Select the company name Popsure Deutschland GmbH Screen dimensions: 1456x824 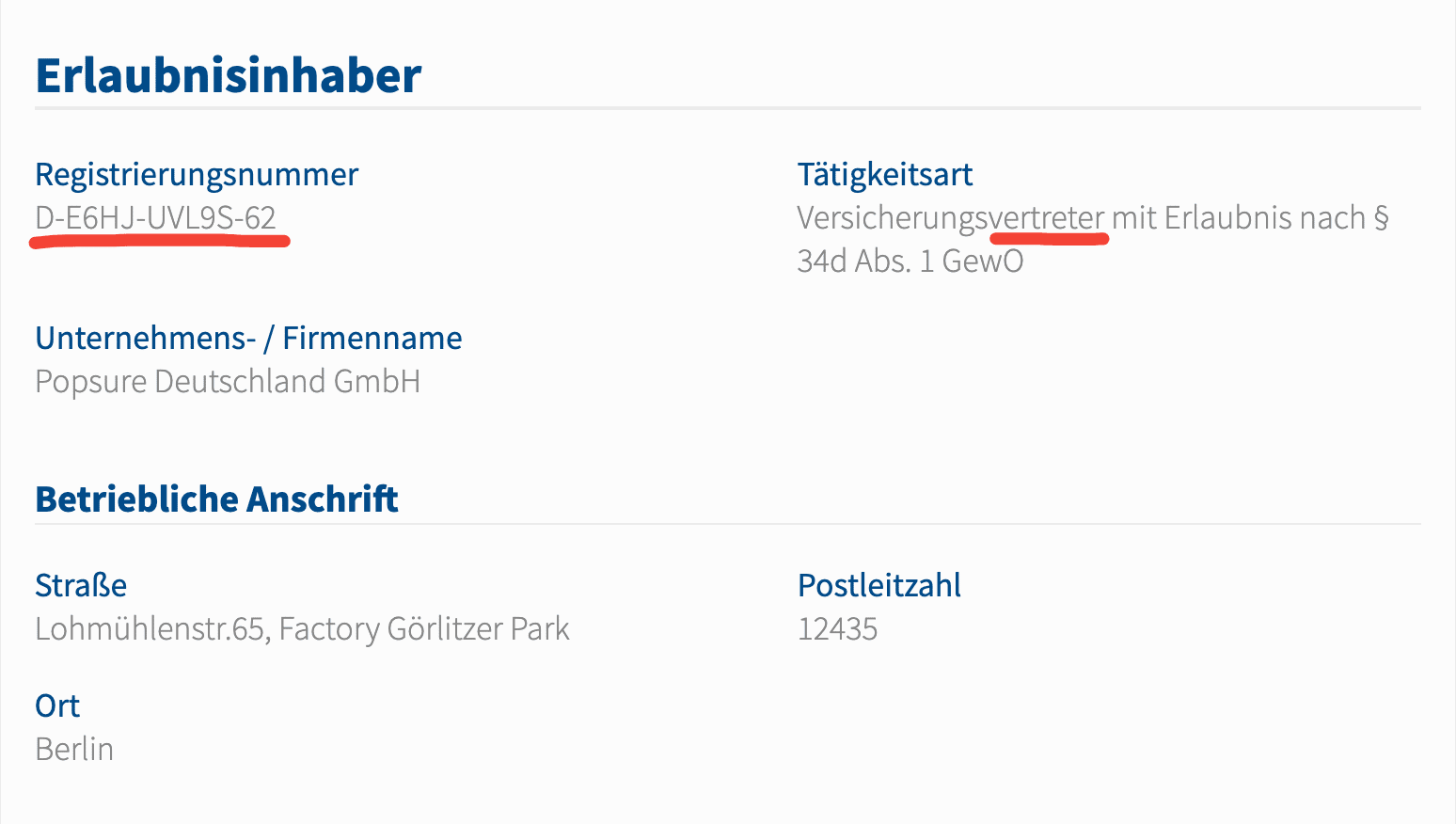click(228, 382)
